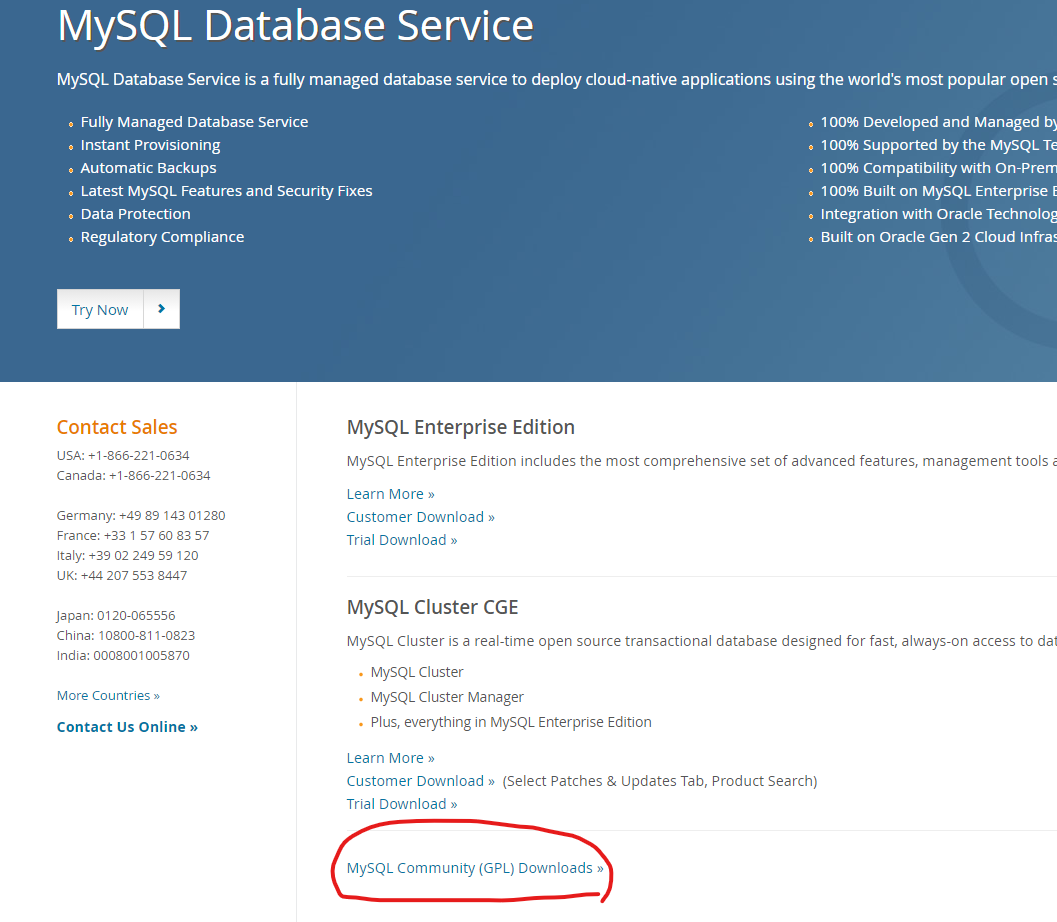This screenshot has height=922, width=1057.
Task: Click the UK phone number +44 207 553 8447
Action: pyautogui.click(x=134, y=576)
